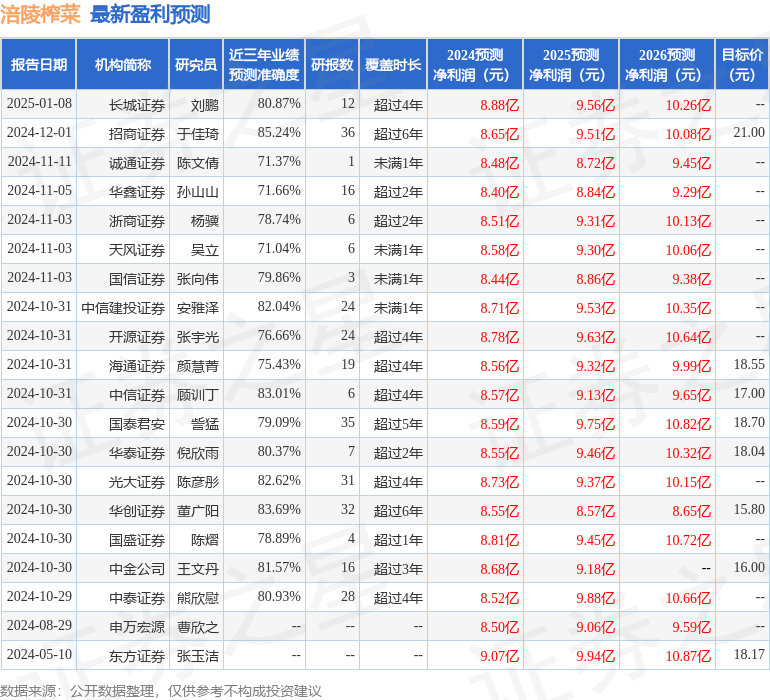Image resolution: width=770 pixels, height=700 pixels.
Task: Click the 10.87亿 2026 profit value
Action: [688, 656]
